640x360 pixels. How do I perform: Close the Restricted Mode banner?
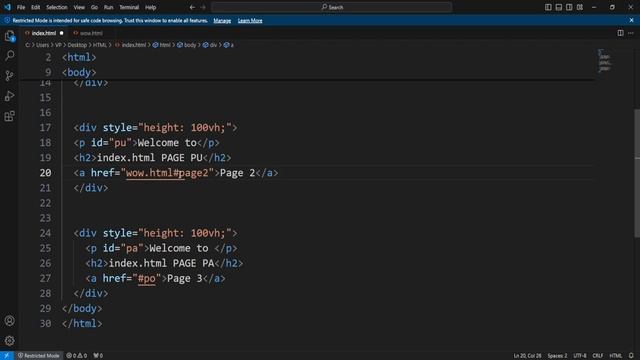[x=631, y=20]
